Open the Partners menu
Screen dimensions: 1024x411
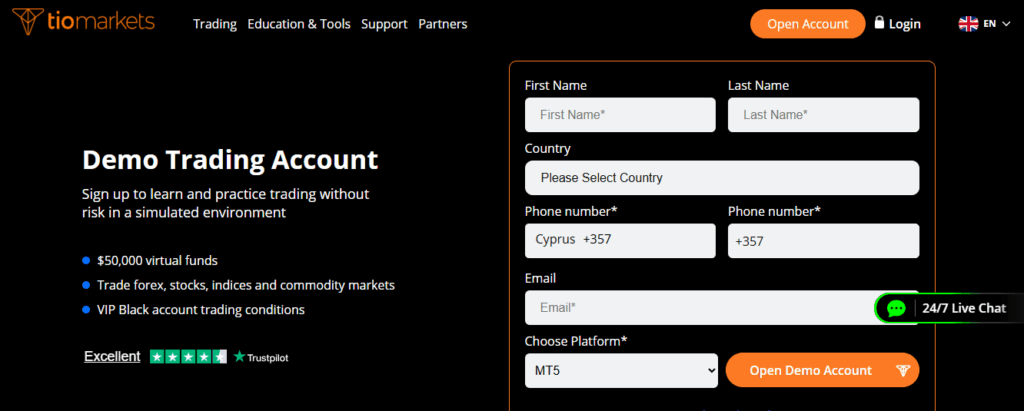pos(443,24)
